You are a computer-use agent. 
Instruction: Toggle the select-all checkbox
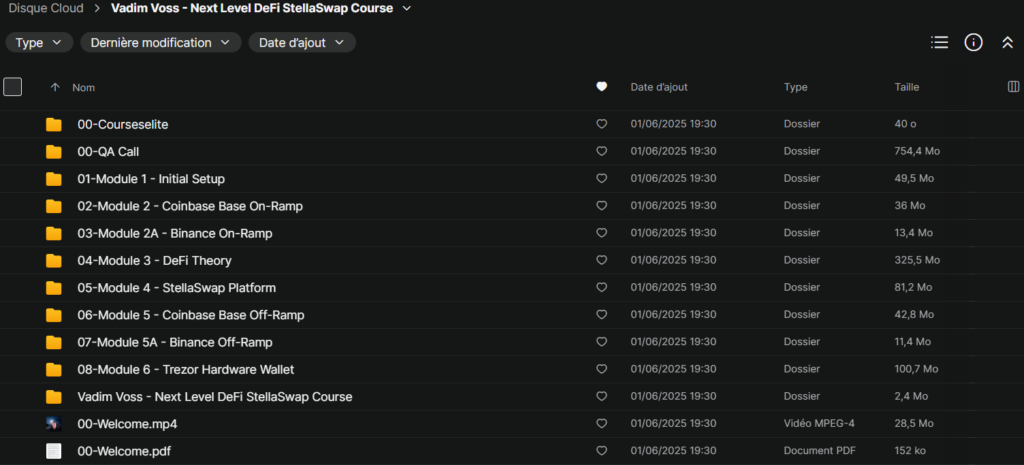[13, 87]
